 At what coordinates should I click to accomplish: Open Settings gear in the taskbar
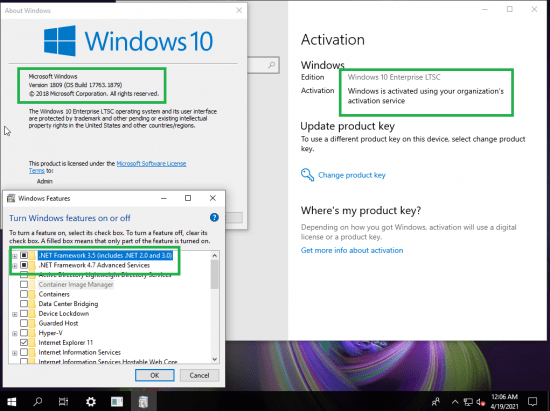coord(90,402)
